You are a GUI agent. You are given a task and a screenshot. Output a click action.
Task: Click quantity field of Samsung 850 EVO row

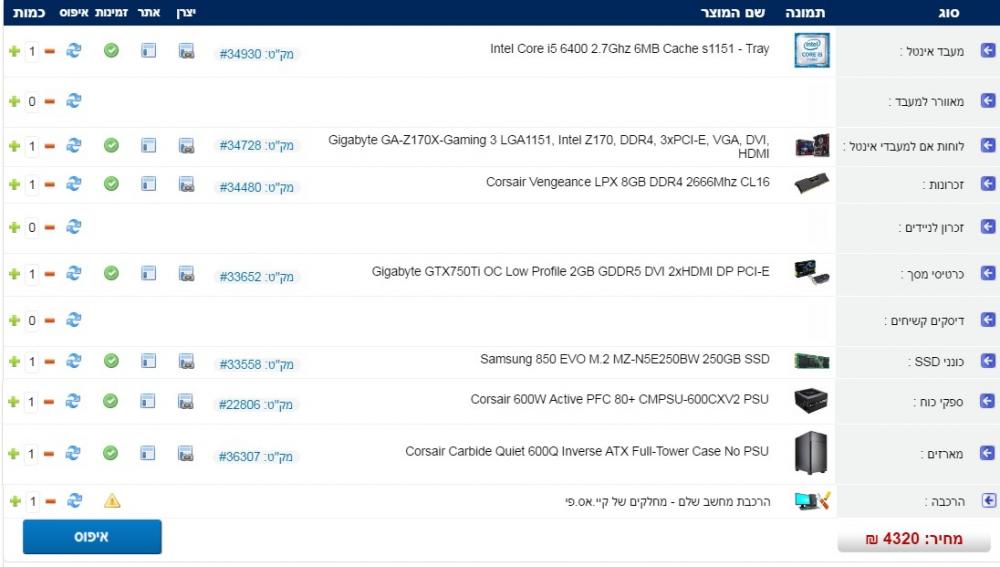coord(32,361)
